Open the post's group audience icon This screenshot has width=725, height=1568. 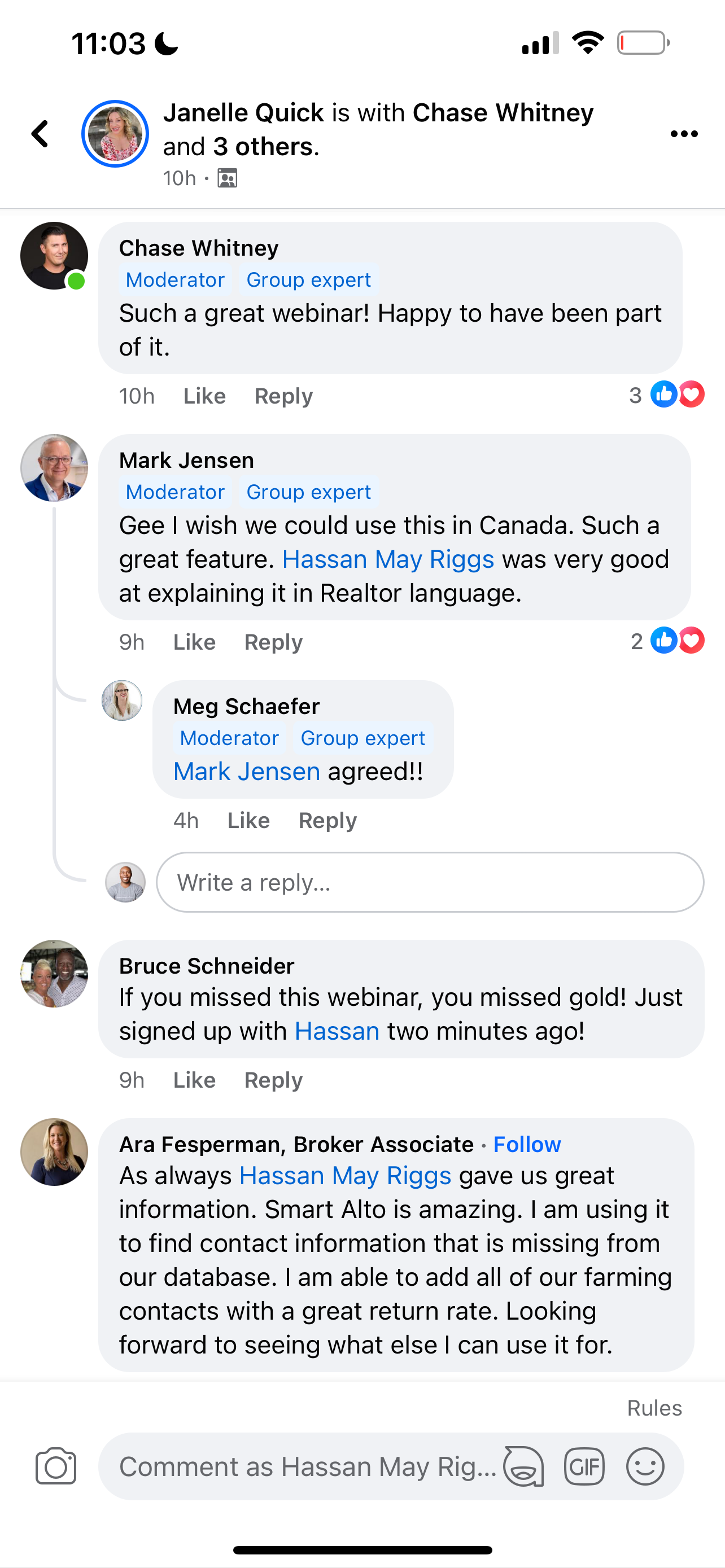(228, 178)
